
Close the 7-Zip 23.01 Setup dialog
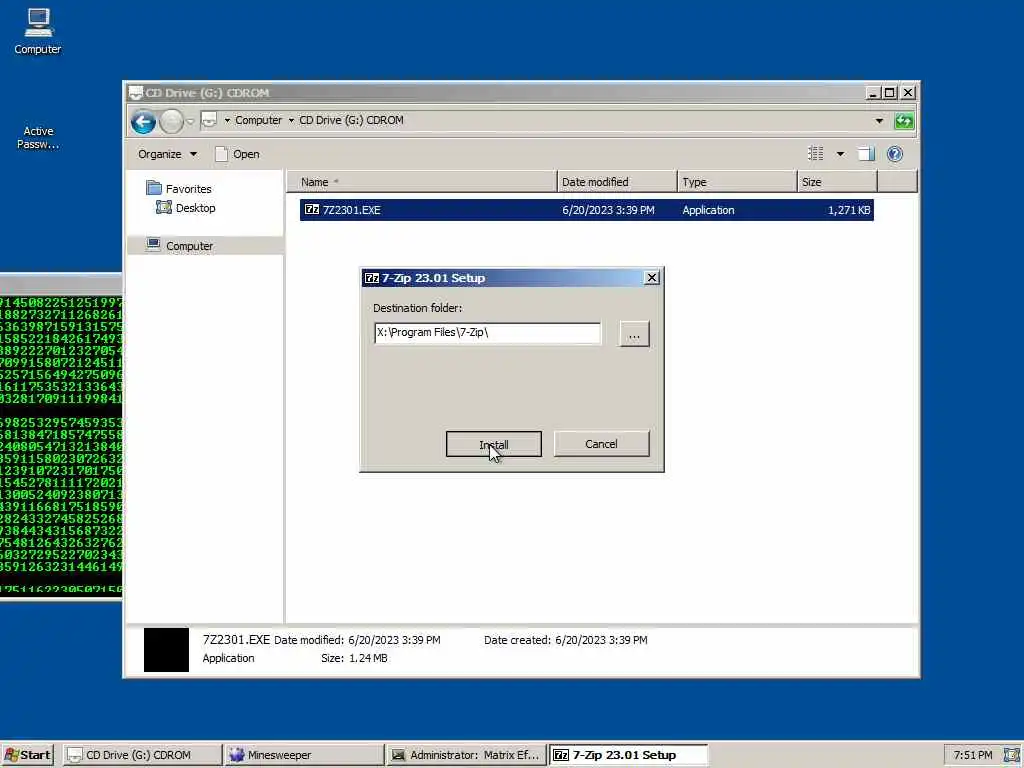[652, 278]
